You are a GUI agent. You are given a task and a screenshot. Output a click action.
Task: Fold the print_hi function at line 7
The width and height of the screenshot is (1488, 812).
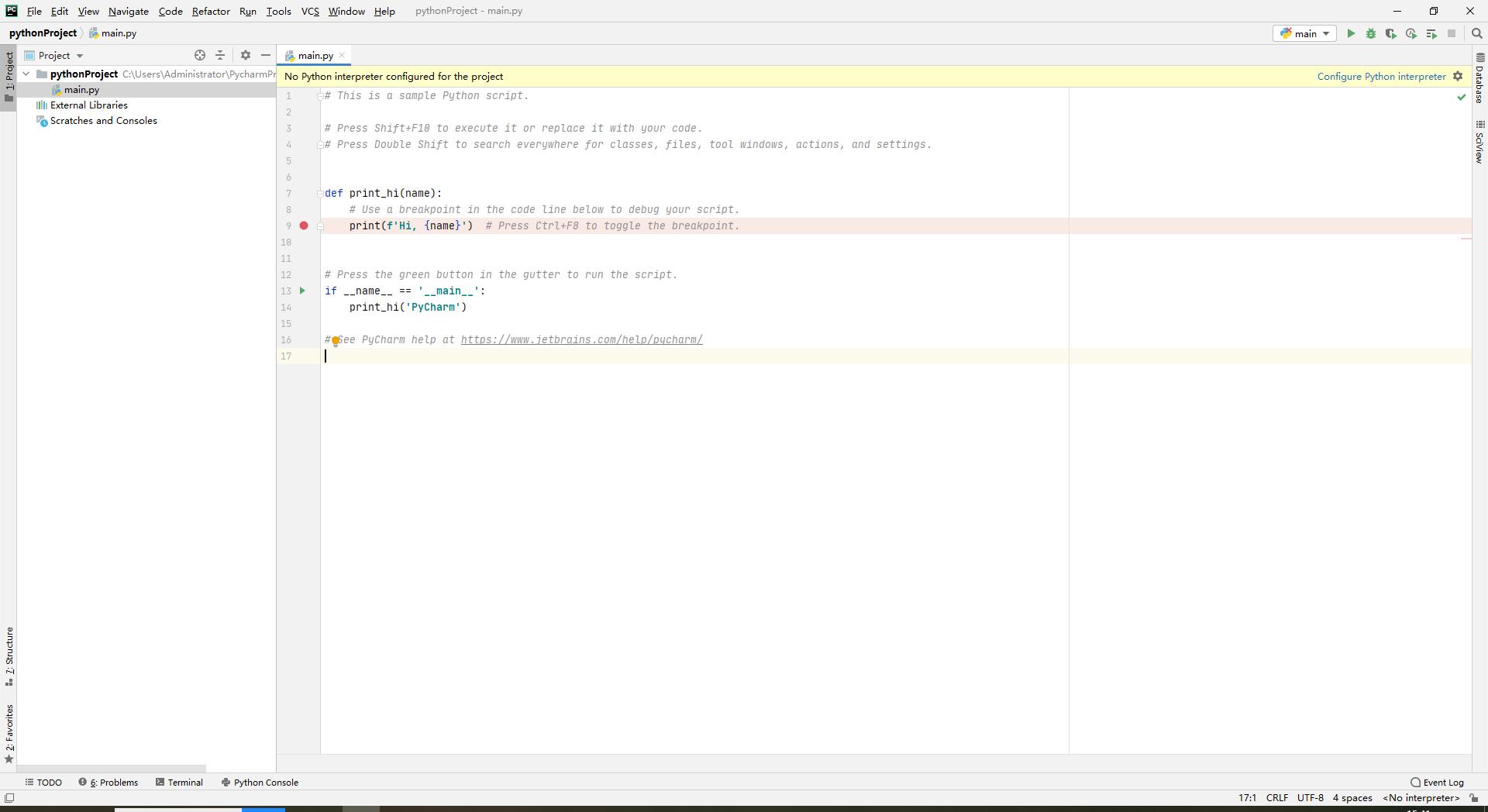(320, 194)
